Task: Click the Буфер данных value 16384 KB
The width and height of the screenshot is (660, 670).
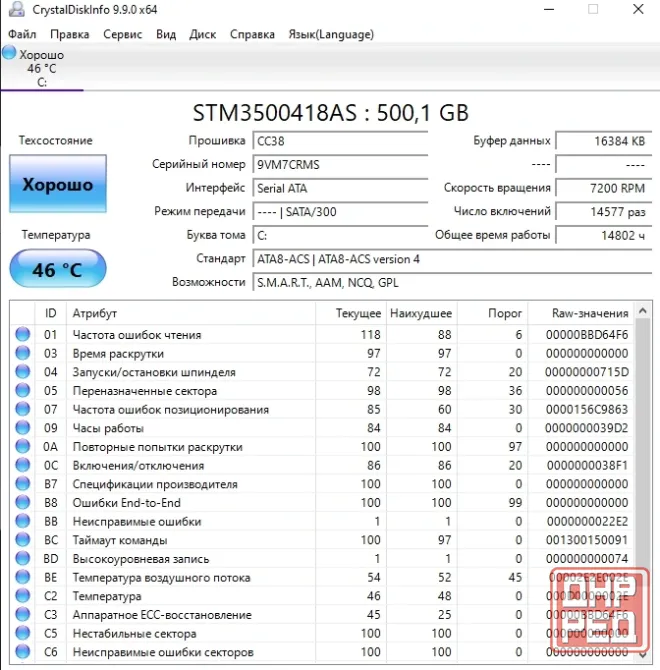Action: point(604,141)
